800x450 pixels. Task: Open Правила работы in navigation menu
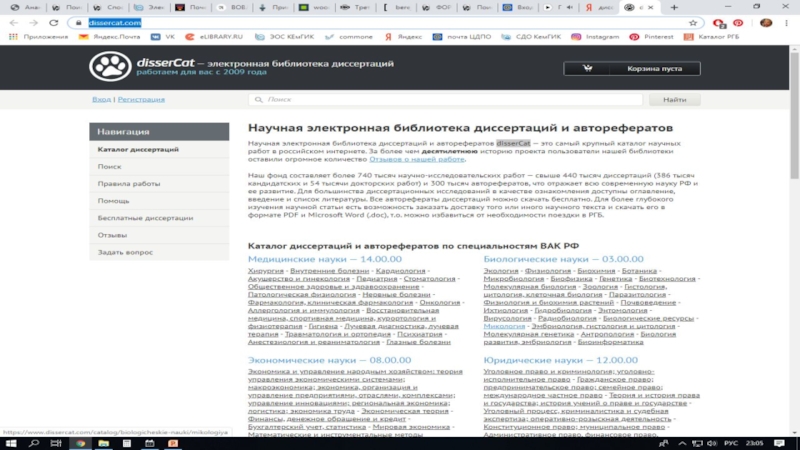click(x=129, y=184)
